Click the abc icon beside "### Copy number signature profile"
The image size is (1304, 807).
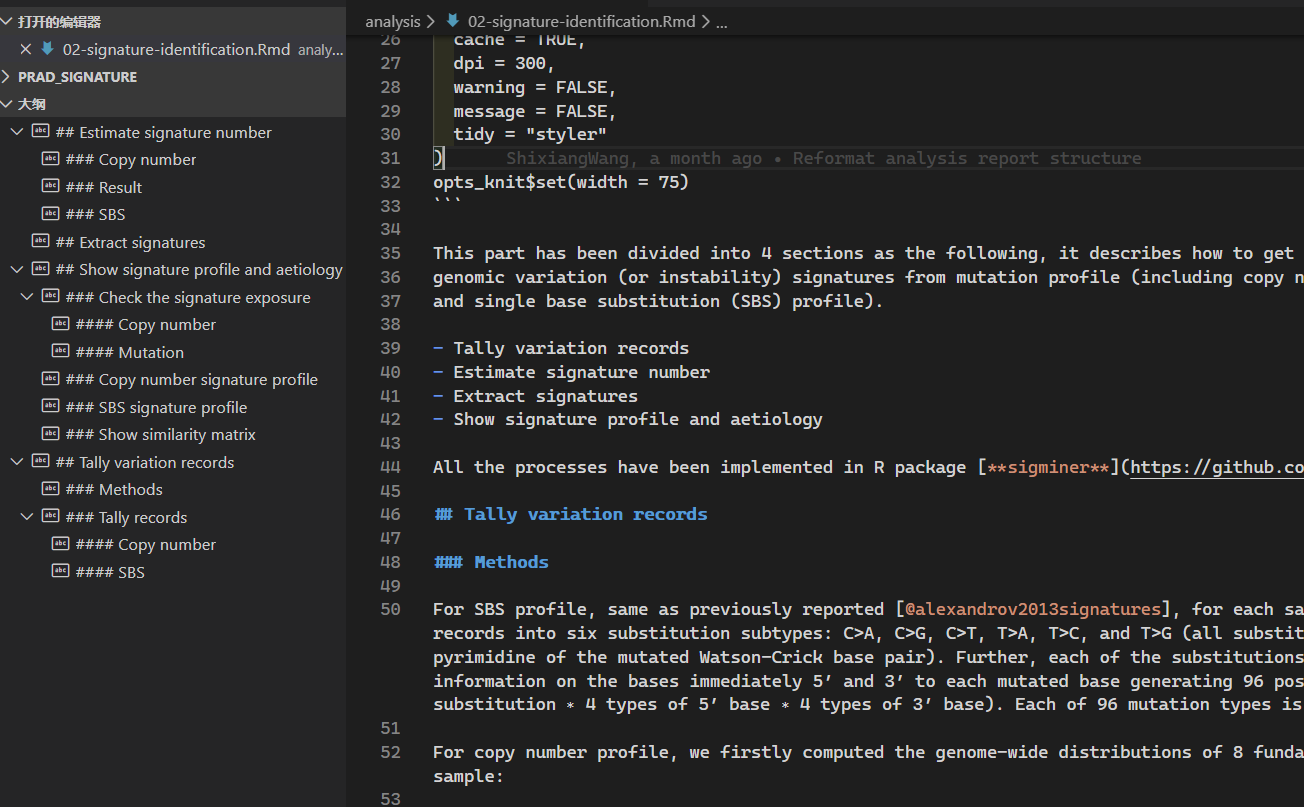[x=51, y=379]
